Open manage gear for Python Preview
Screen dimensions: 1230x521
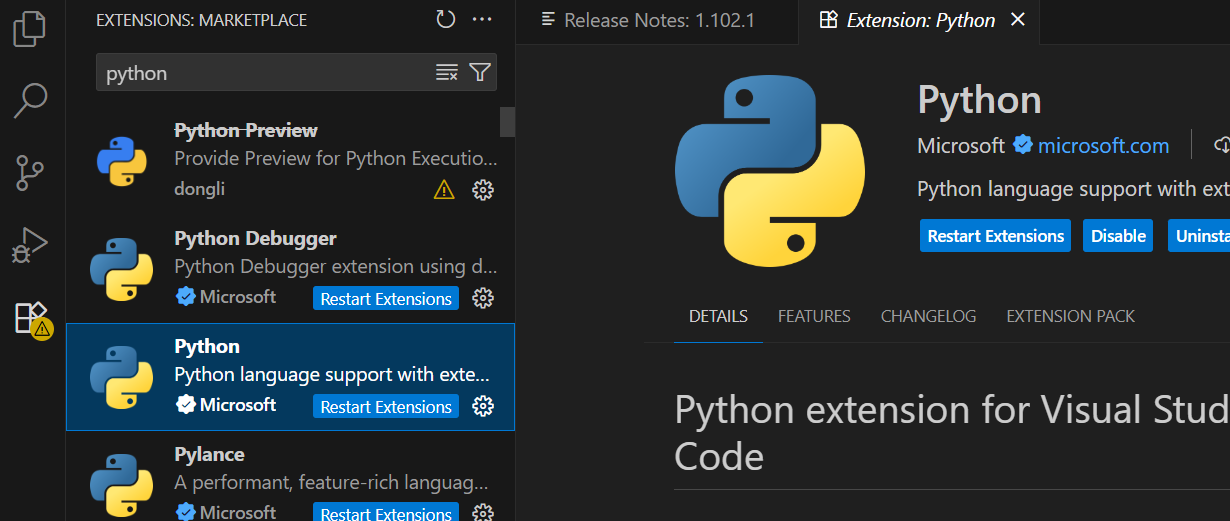pyautogui.click(x=483, y=189)
